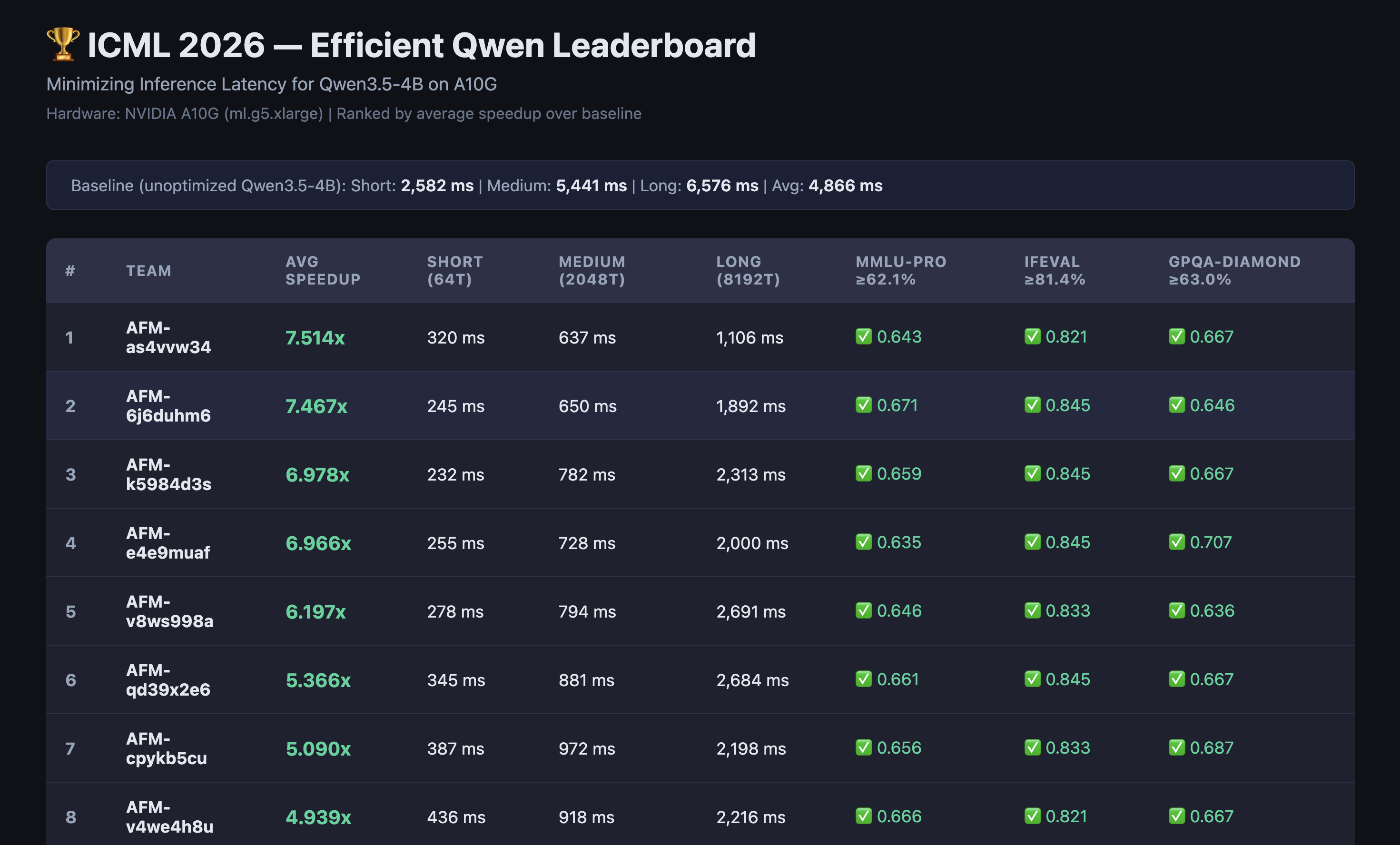Click the hardware NVIDIA A10G description line
The image size is (1400, 845).
[x=344, y=114]
